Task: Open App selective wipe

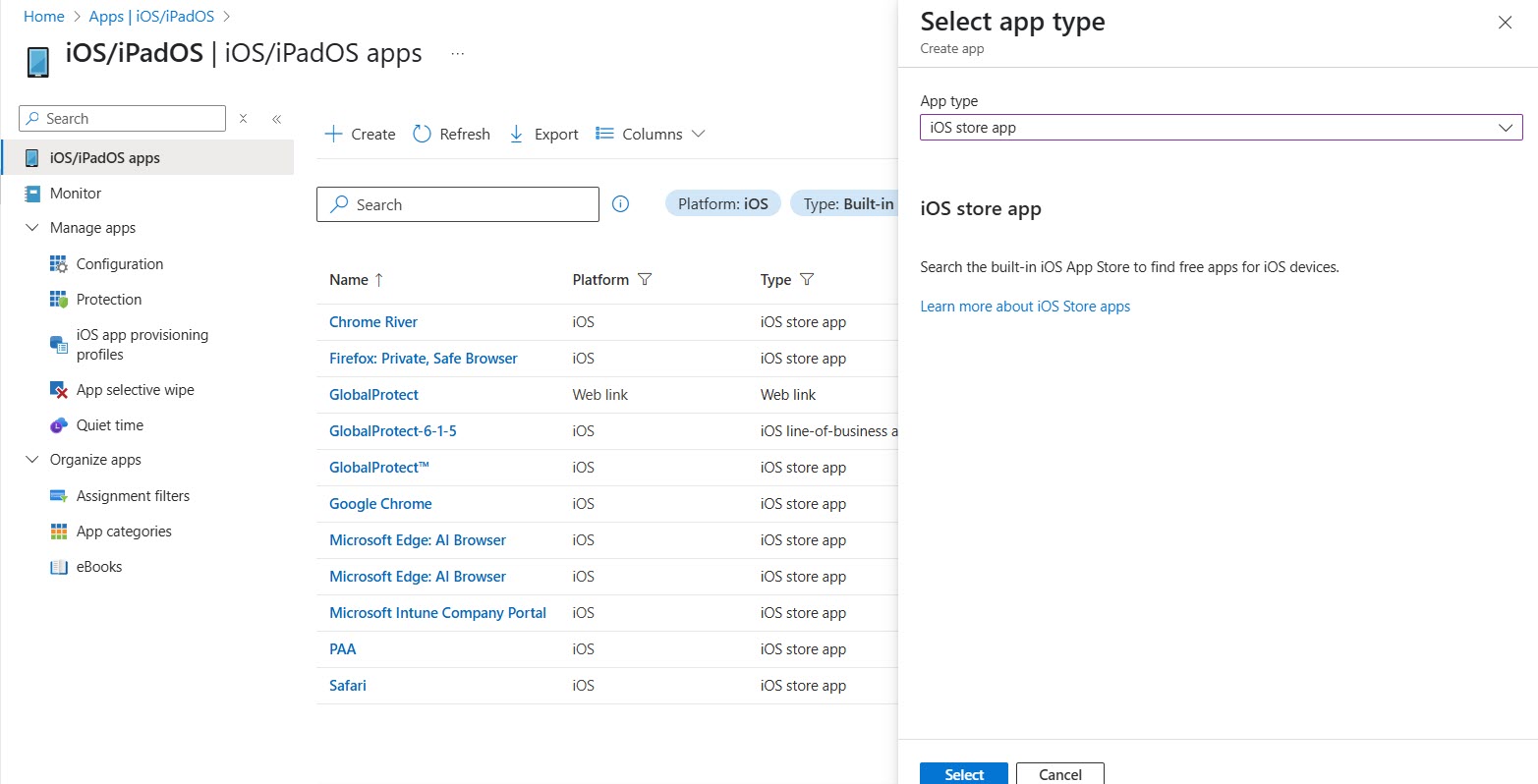Action: pos(135,390)
